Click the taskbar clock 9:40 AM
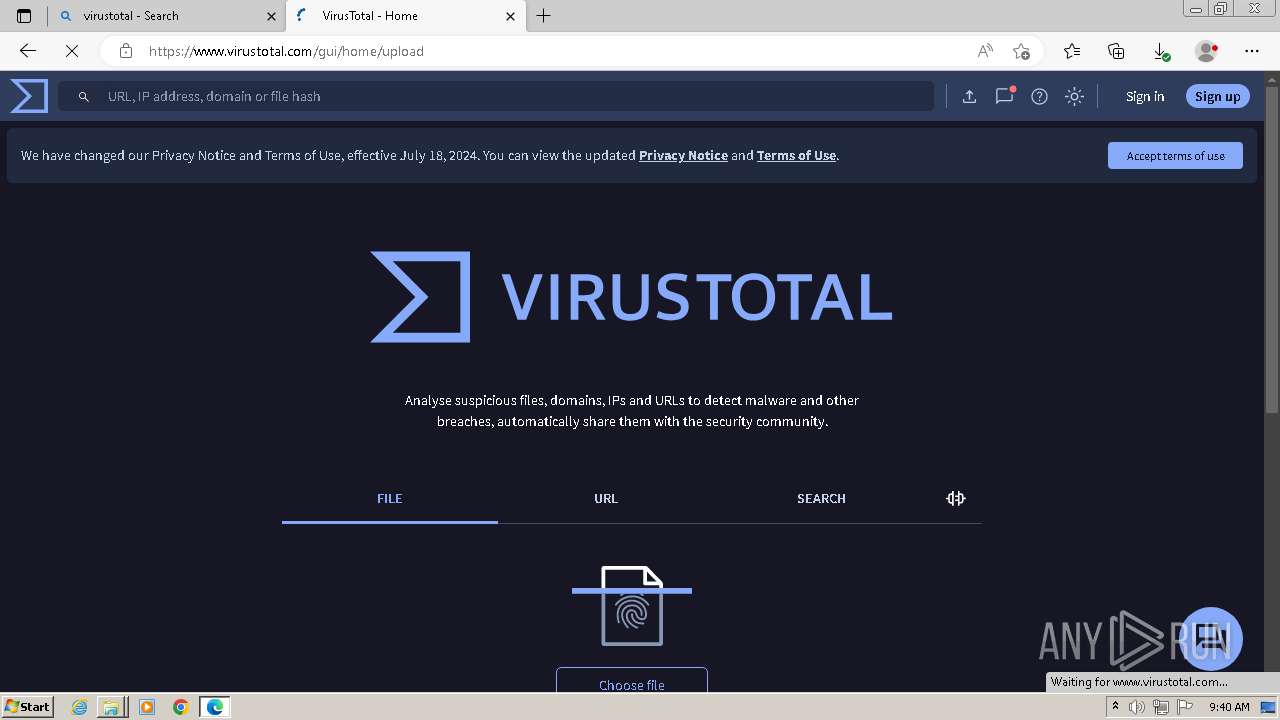 point(1229,707)
